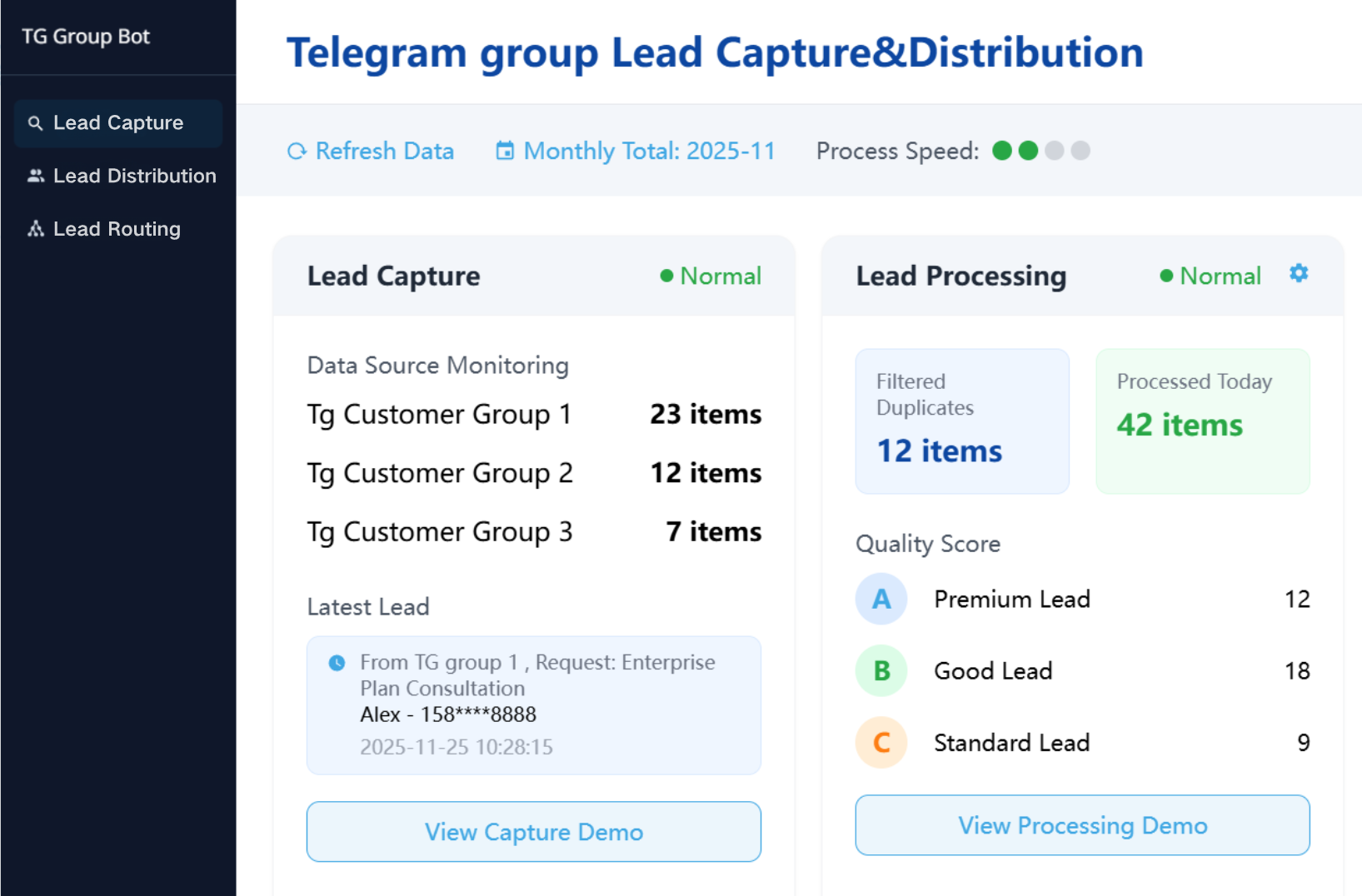Screen dimensions: 1362x896
Task: Click the first green Process Speed dot
Action: coord(1003,151)
